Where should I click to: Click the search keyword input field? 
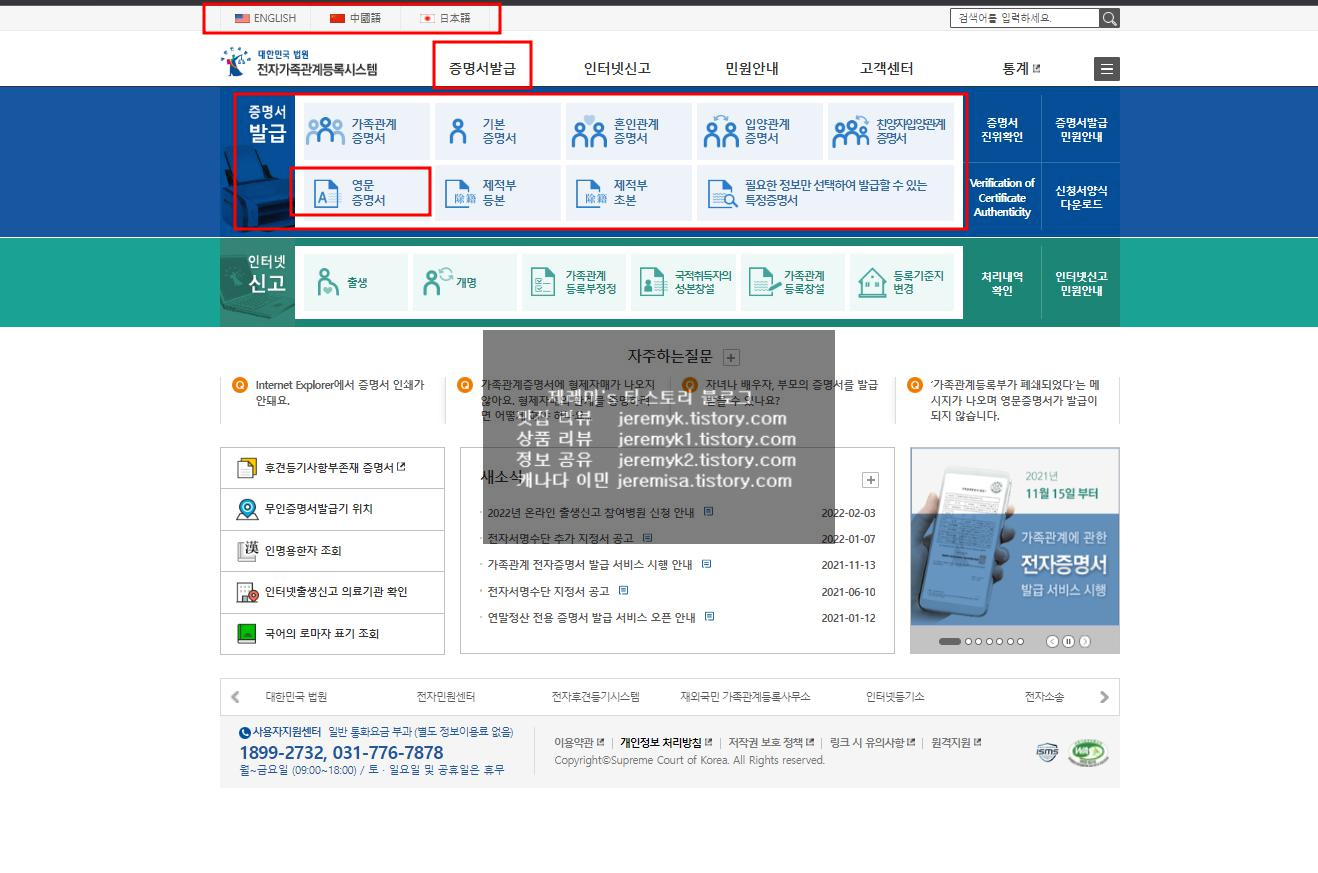[x=1024, y=18]
